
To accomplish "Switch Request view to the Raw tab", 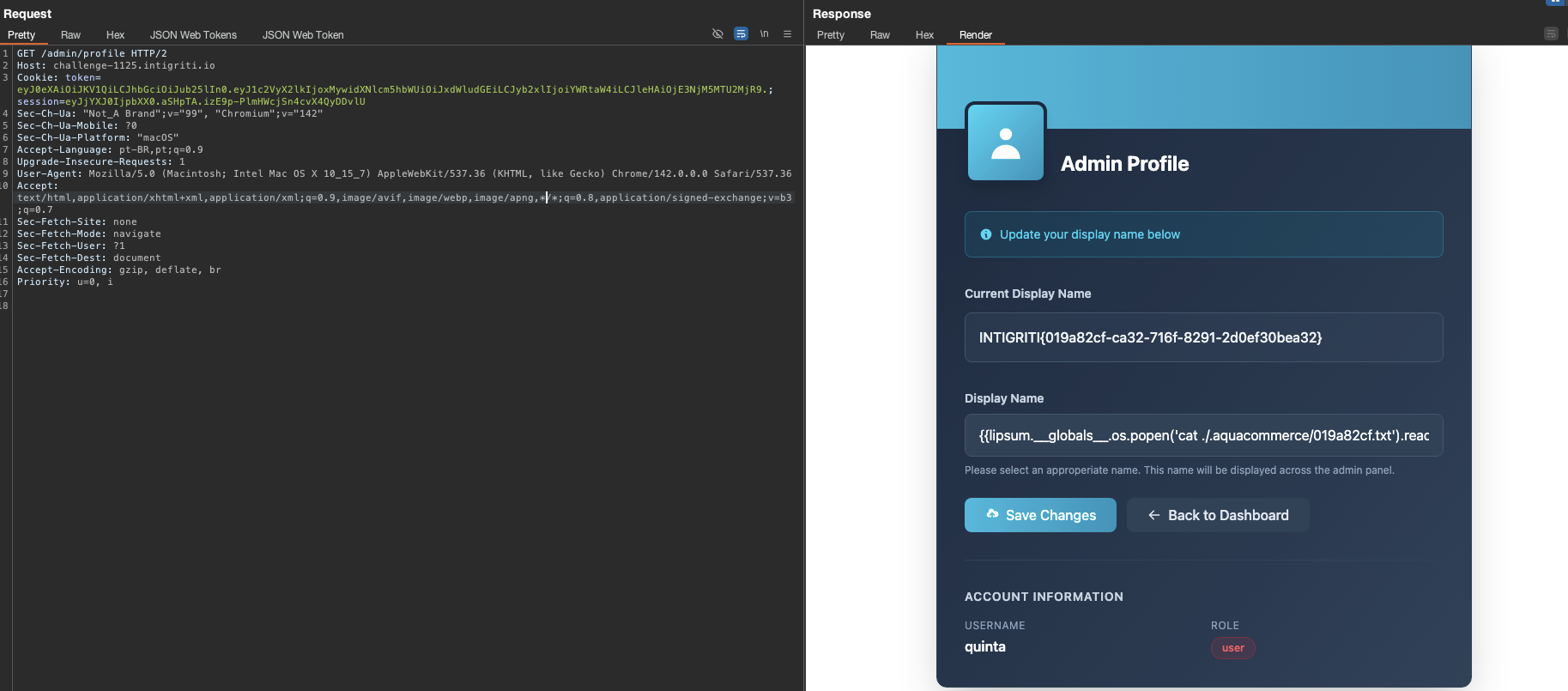I will pos(70,35).
